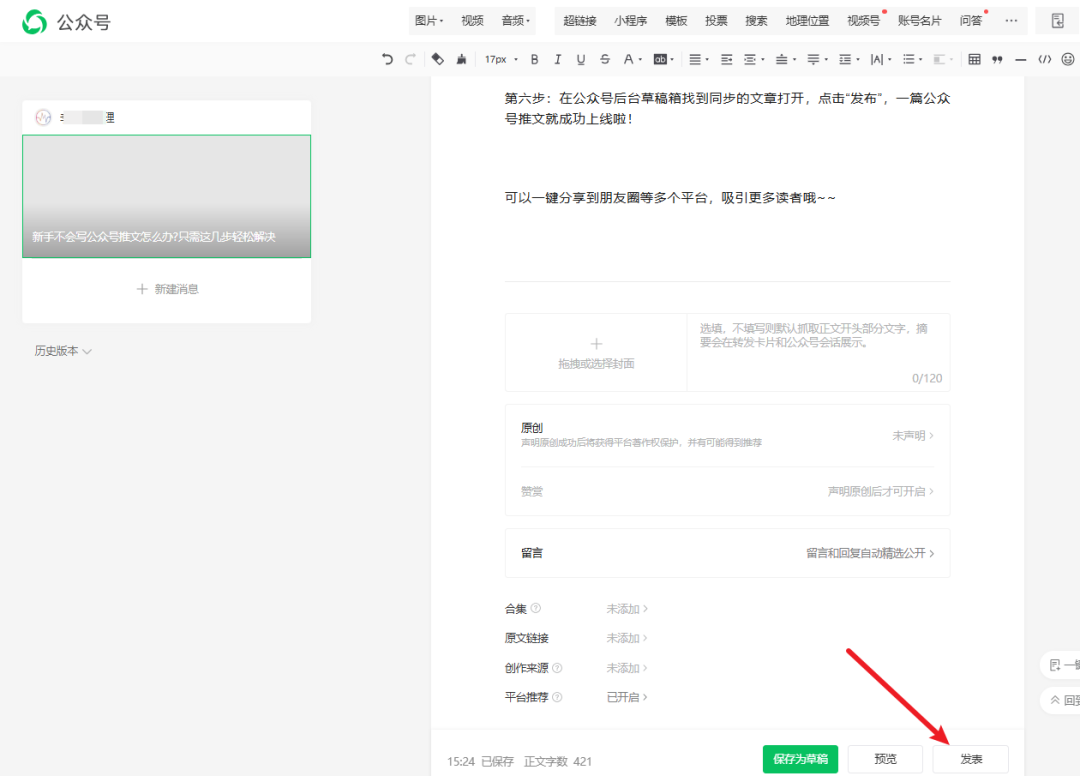Click the green 保存为草稿 button
Screen dimensions: 1080x776
[800, 759]
